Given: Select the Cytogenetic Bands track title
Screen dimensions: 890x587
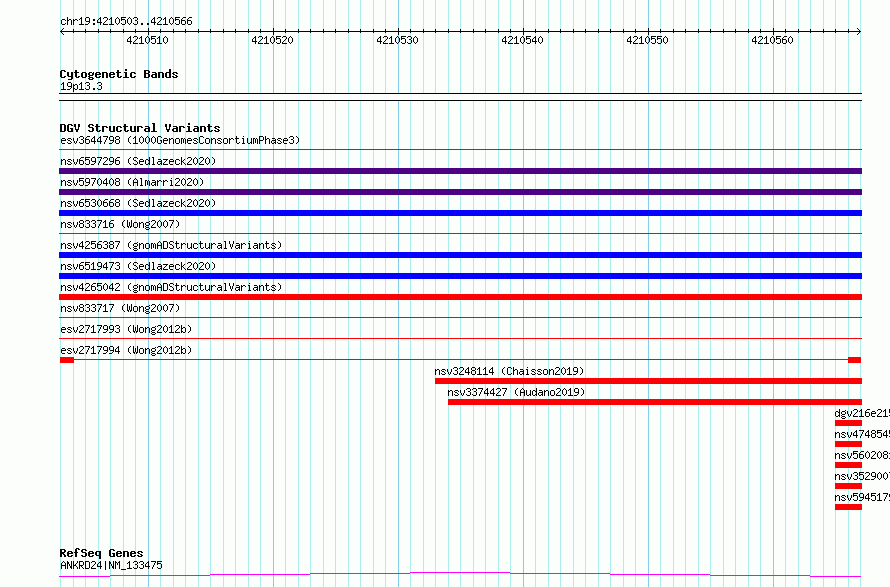Looking at the screenshot, I should (x=119, y=74).
